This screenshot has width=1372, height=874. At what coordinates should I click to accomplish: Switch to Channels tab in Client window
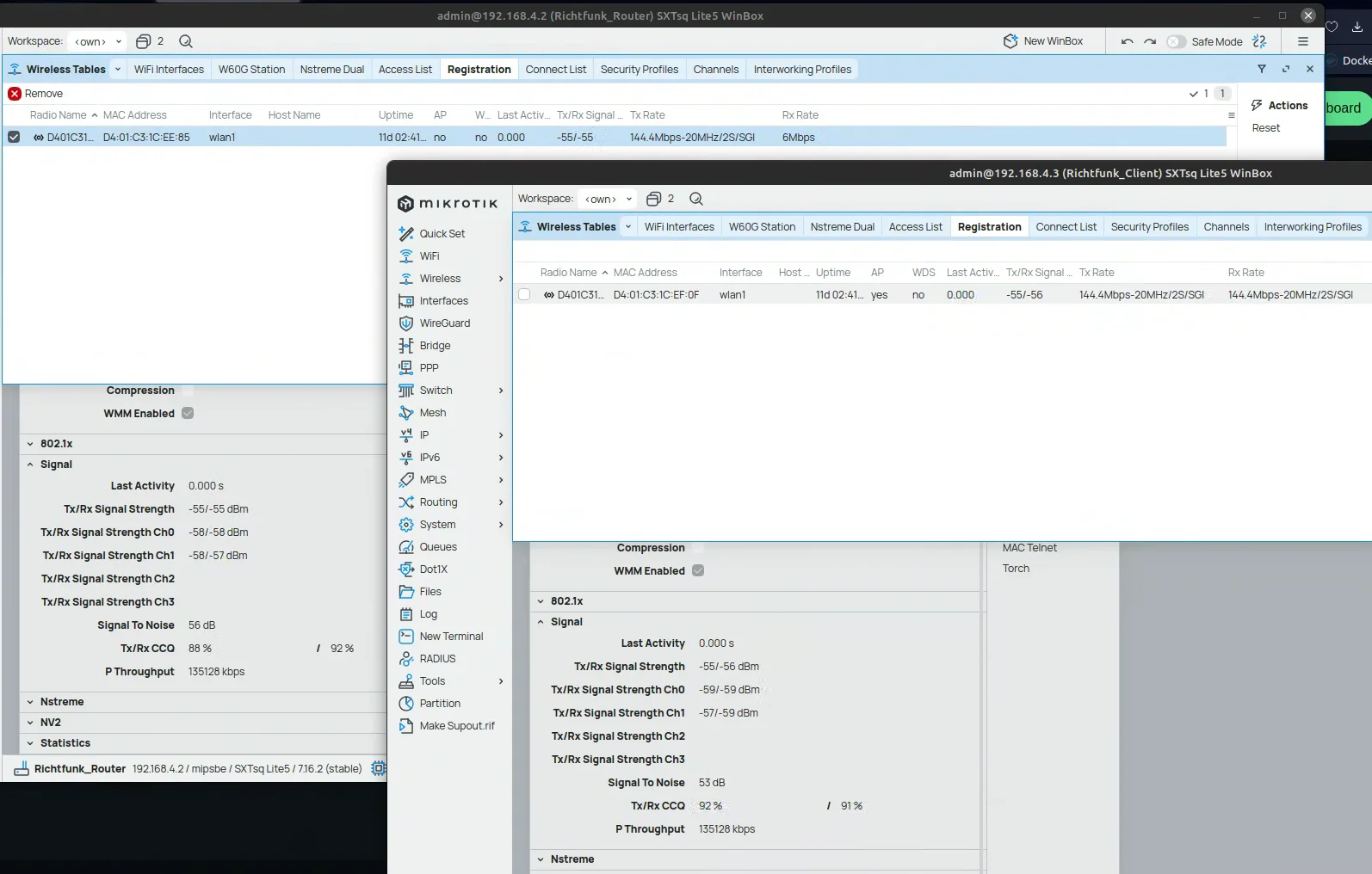1227,226
